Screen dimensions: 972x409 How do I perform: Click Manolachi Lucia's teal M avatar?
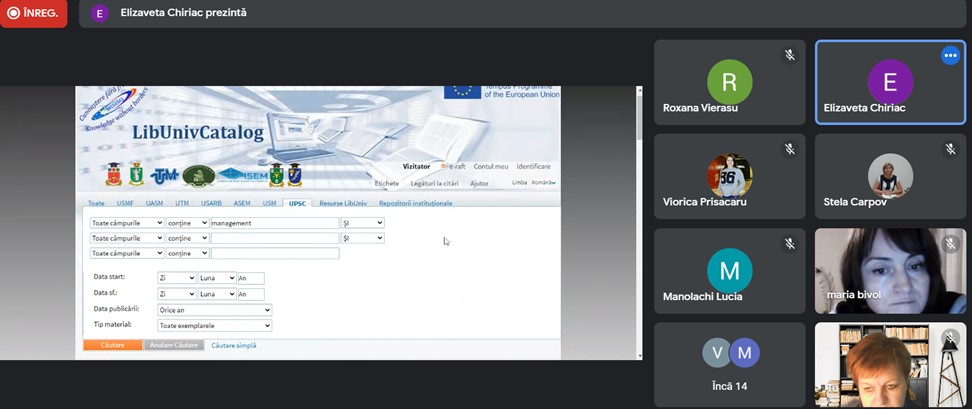730,271
